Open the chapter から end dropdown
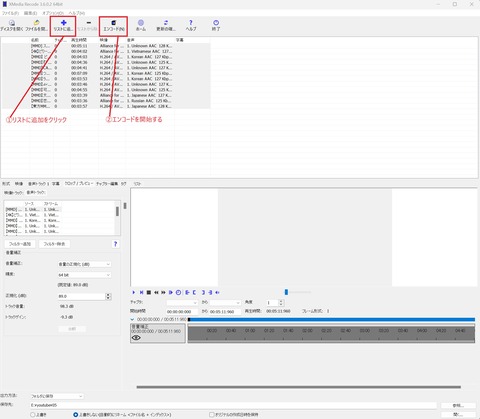Screen dimensions: 480x419 [x=225, y=303]
